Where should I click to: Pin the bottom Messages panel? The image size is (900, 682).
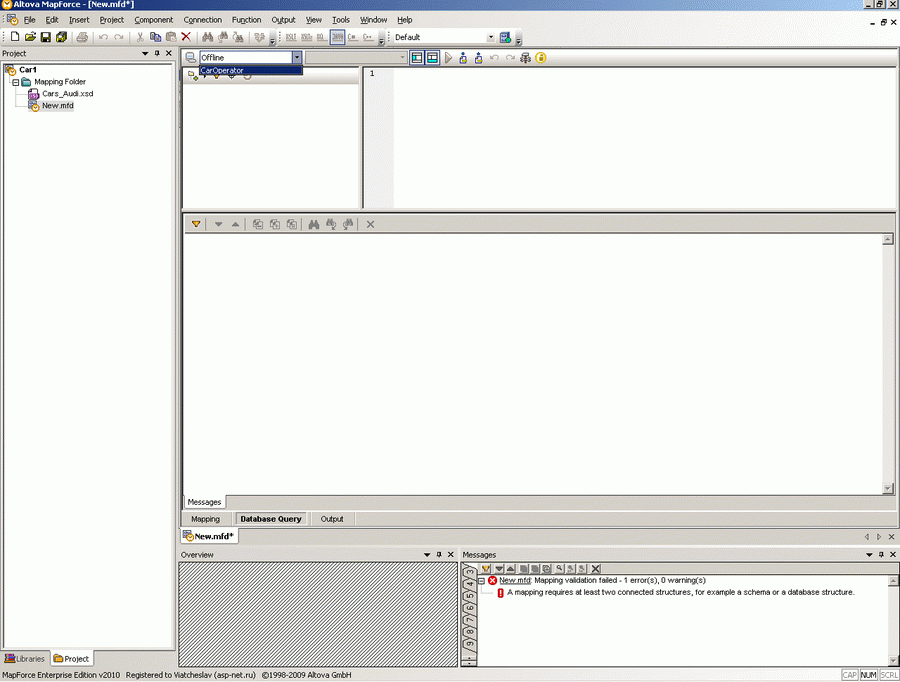click(x=881, y=555)
